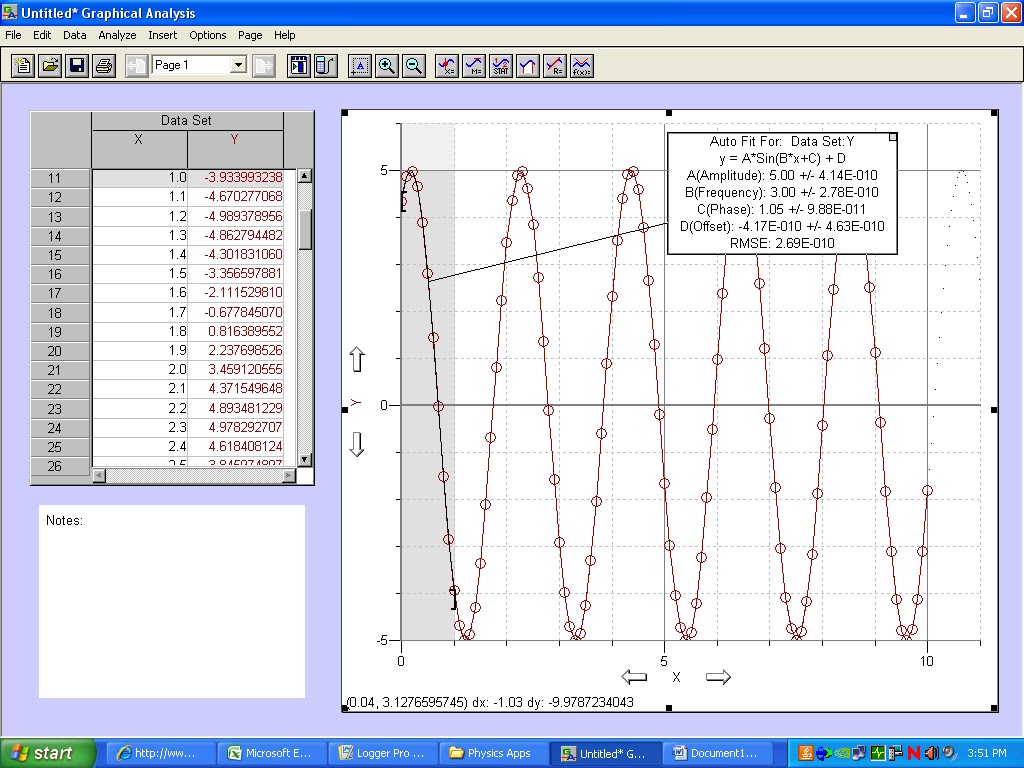Open the Data menu
This screenshot has width=1024, height=768.
click(x=74, y=35)
